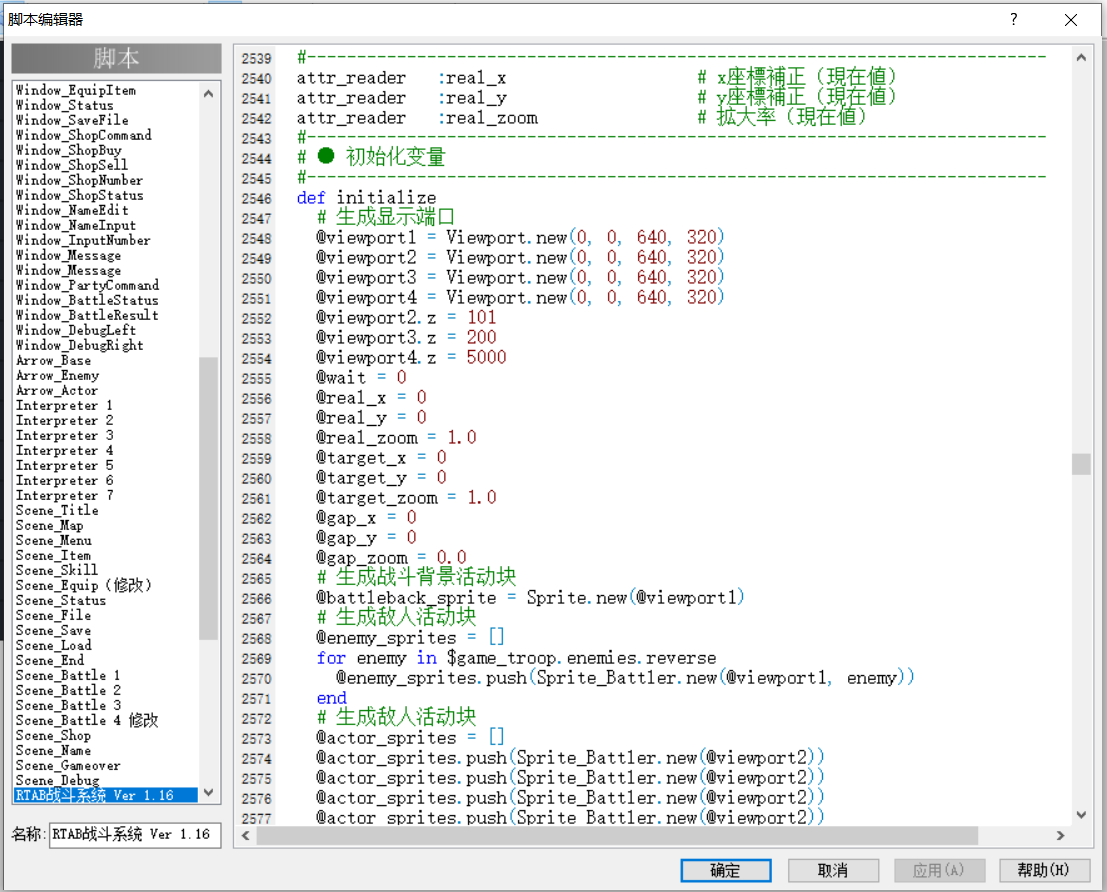Click the code horizontal scroll-right arrow

(1060, 835)
